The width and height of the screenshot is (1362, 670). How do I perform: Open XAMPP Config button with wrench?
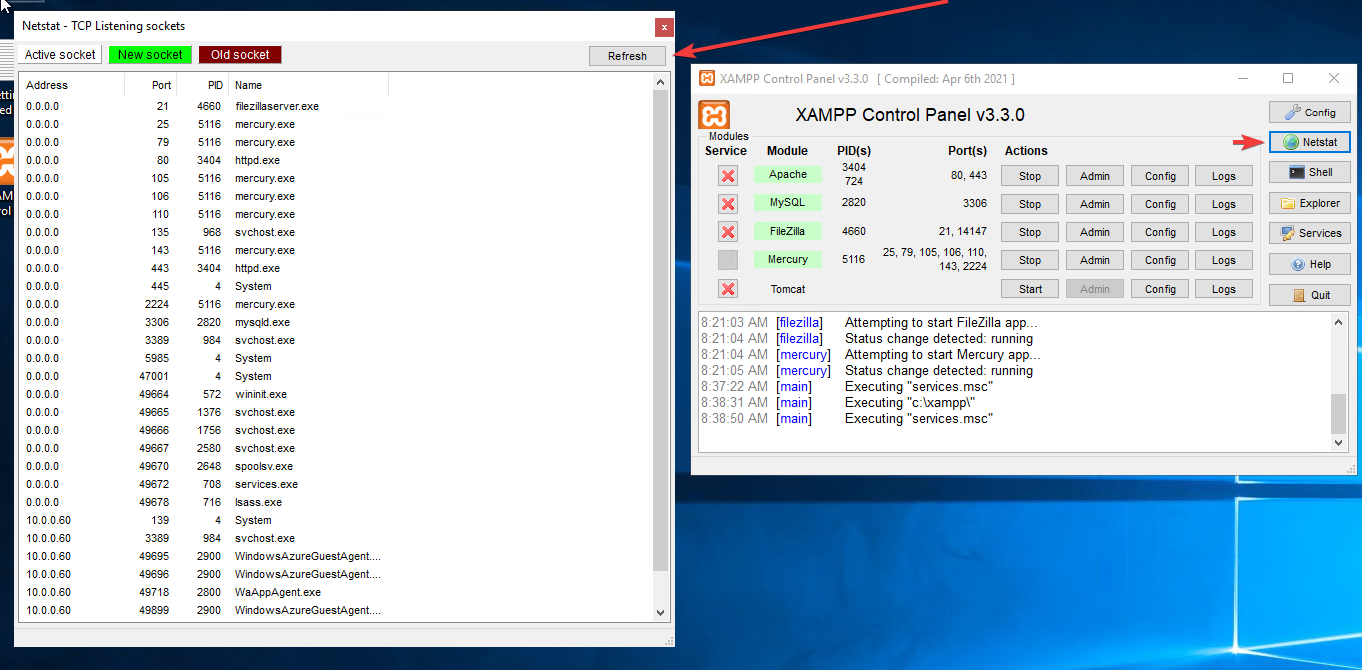coord(1309,112)
